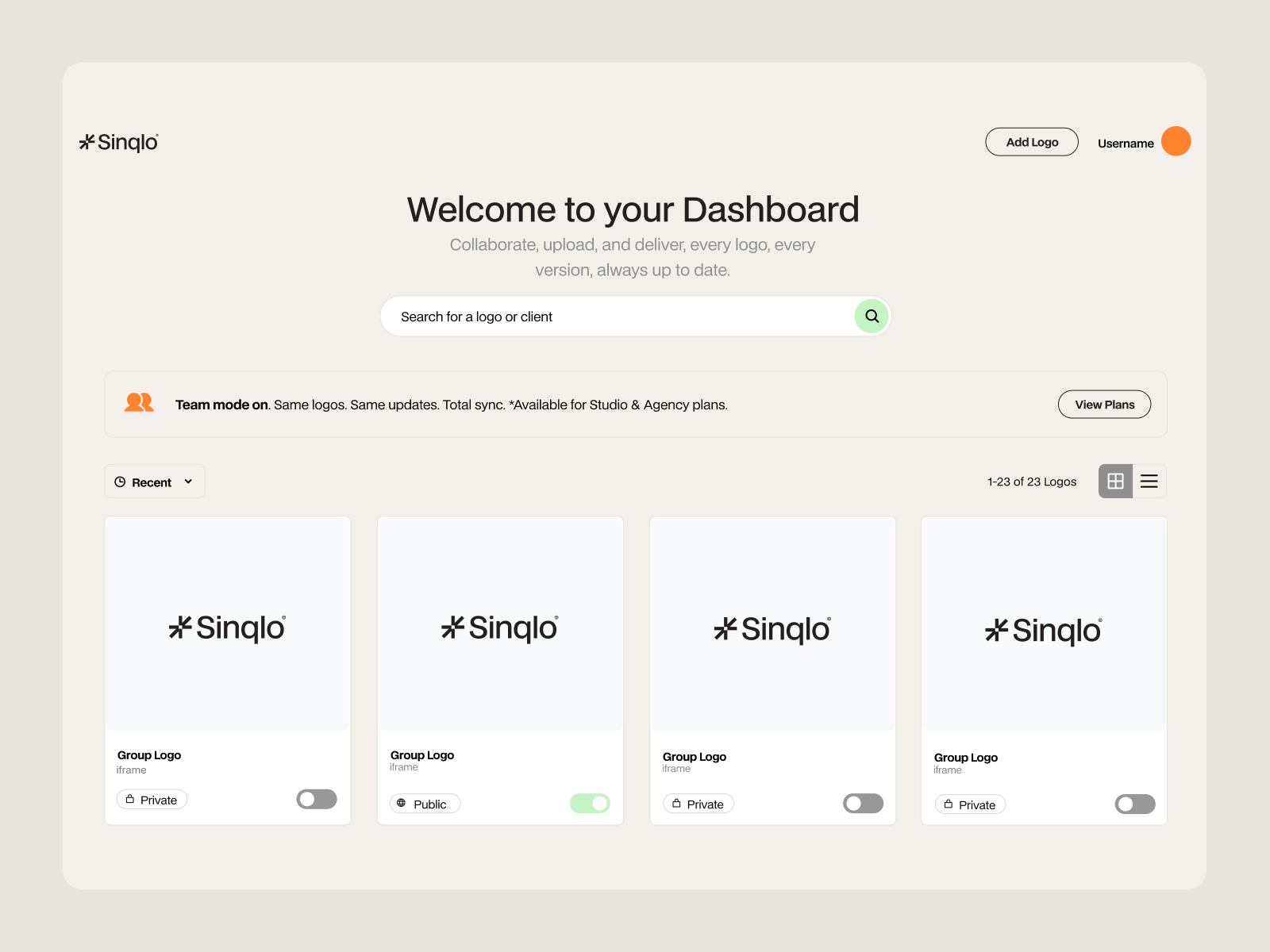Click the search magnifier icon
This screenshot has width=1270, height=952.
click(x=871, y=316)
